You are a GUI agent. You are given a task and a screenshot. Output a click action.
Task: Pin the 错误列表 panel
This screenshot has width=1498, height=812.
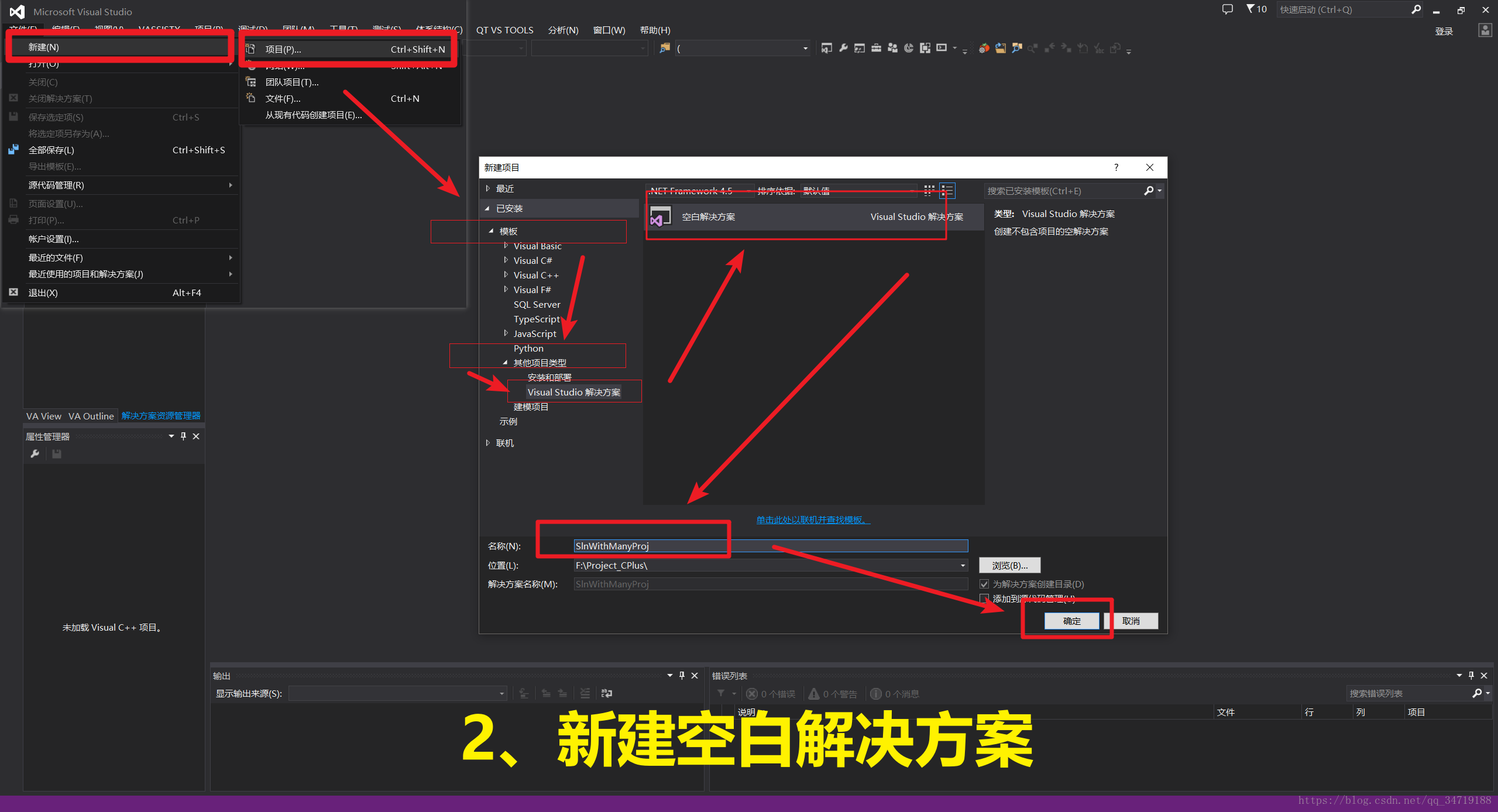click(x=1472, y=676)
